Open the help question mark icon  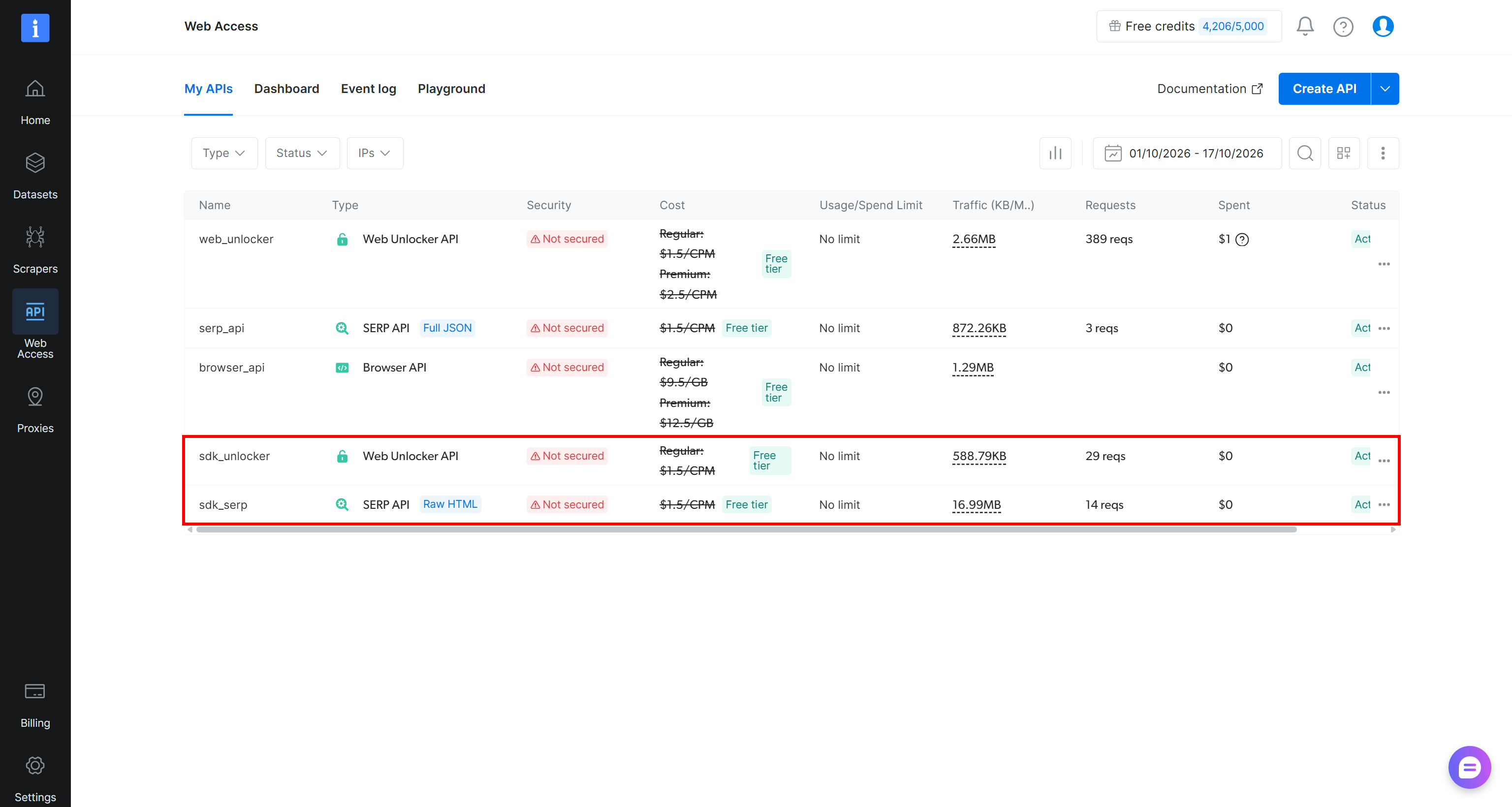(1343, 27)
